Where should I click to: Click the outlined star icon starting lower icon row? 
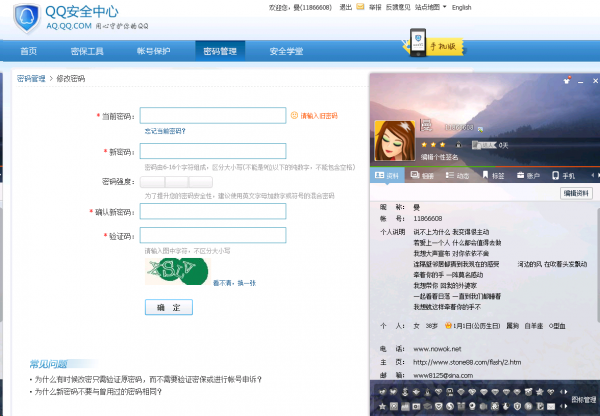click(x=382, y=406)
